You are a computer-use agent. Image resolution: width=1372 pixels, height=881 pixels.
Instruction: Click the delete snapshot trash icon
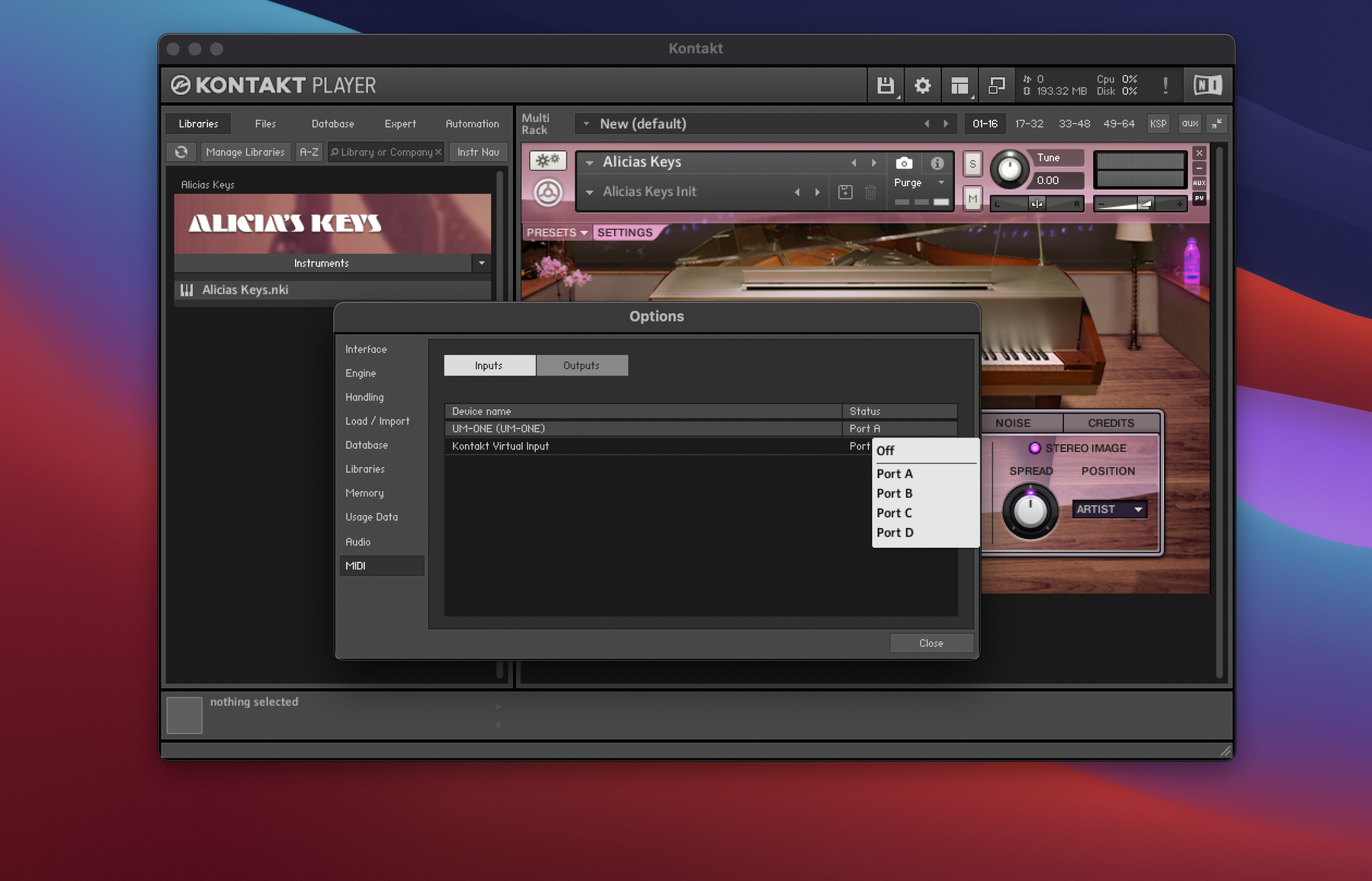[x=870, y=192]
